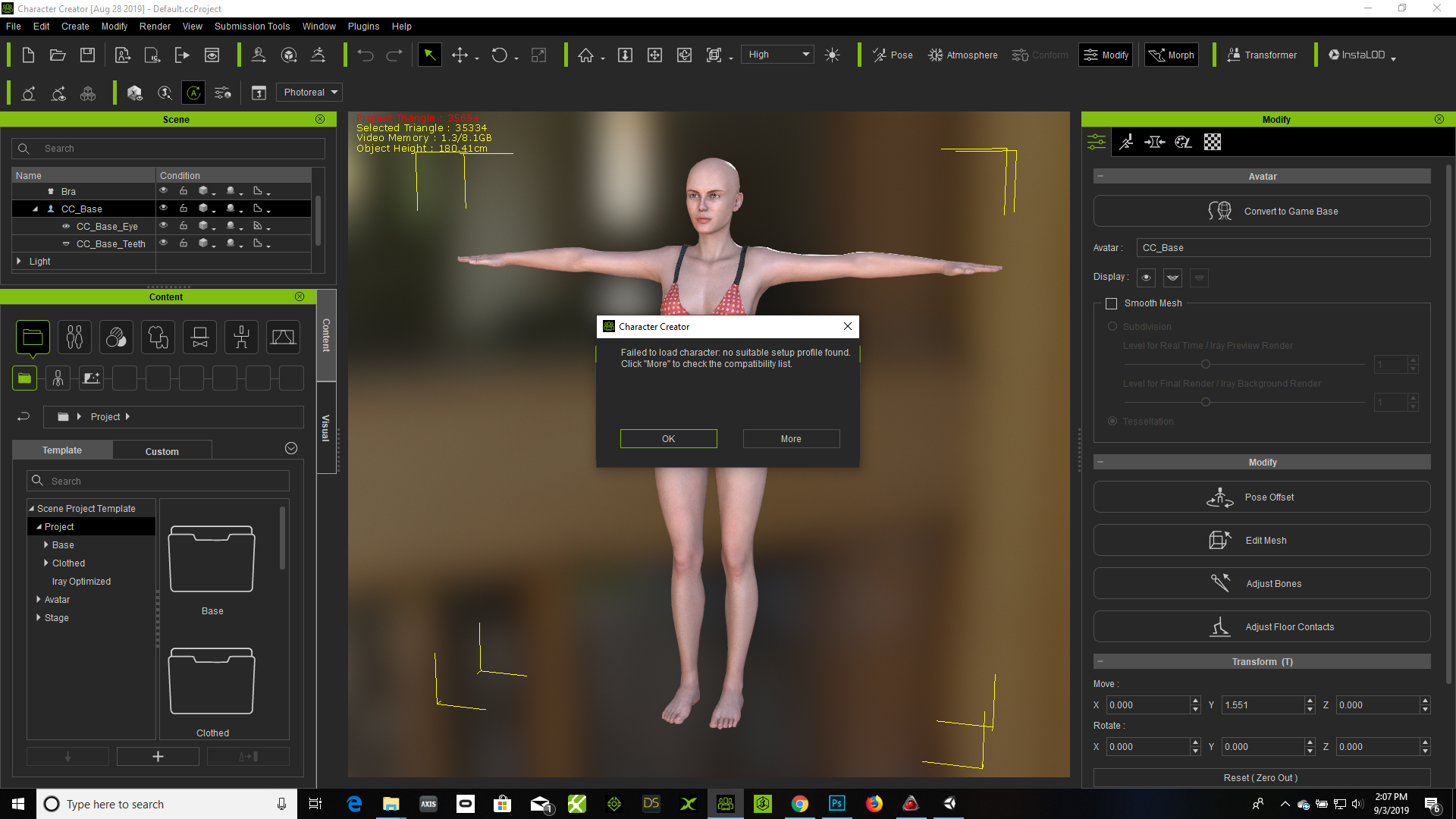The height and width of the screenshot is (819, 1456).
Task: Click Adjust Floor Contacts button
Action: tap(1262, 626)
